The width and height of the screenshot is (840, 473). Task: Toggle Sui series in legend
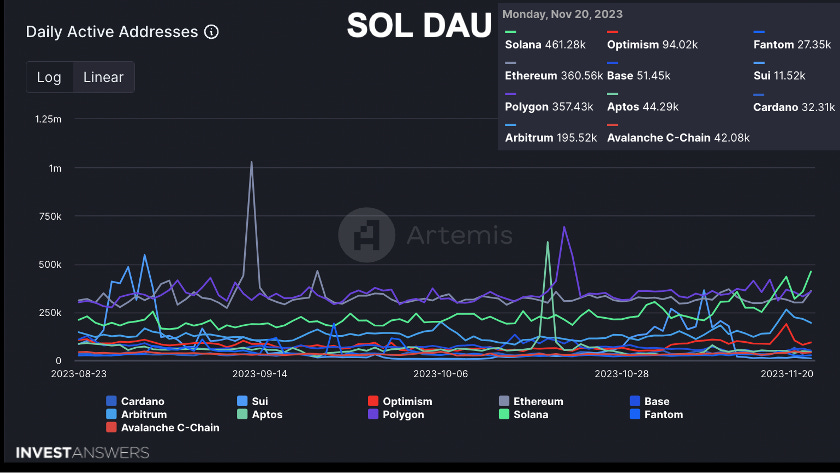click(252, 401)
